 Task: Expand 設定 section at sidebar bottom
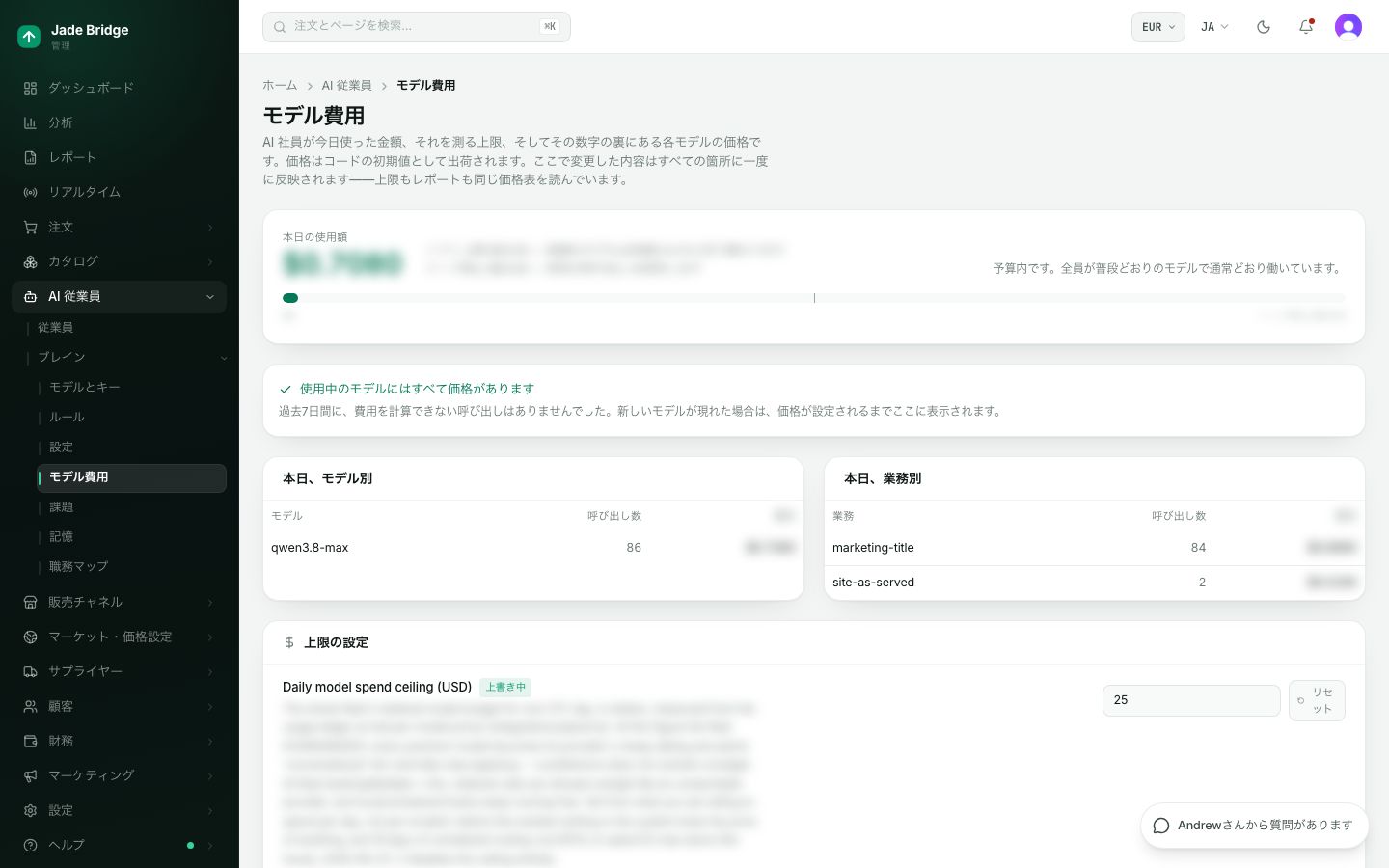[119, 810]
